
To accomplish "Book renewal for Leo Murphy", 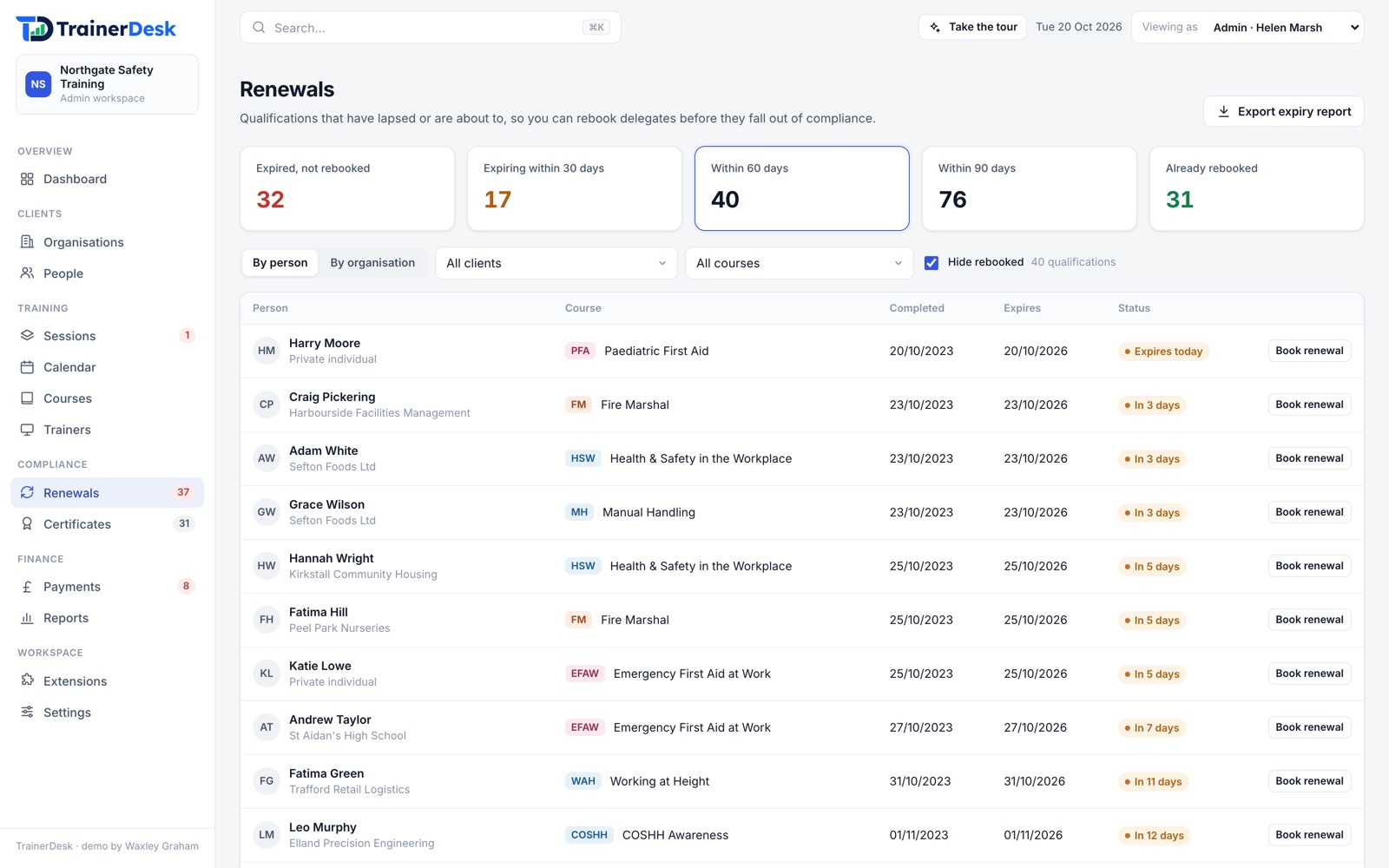I will click(x=1309, y=835).
